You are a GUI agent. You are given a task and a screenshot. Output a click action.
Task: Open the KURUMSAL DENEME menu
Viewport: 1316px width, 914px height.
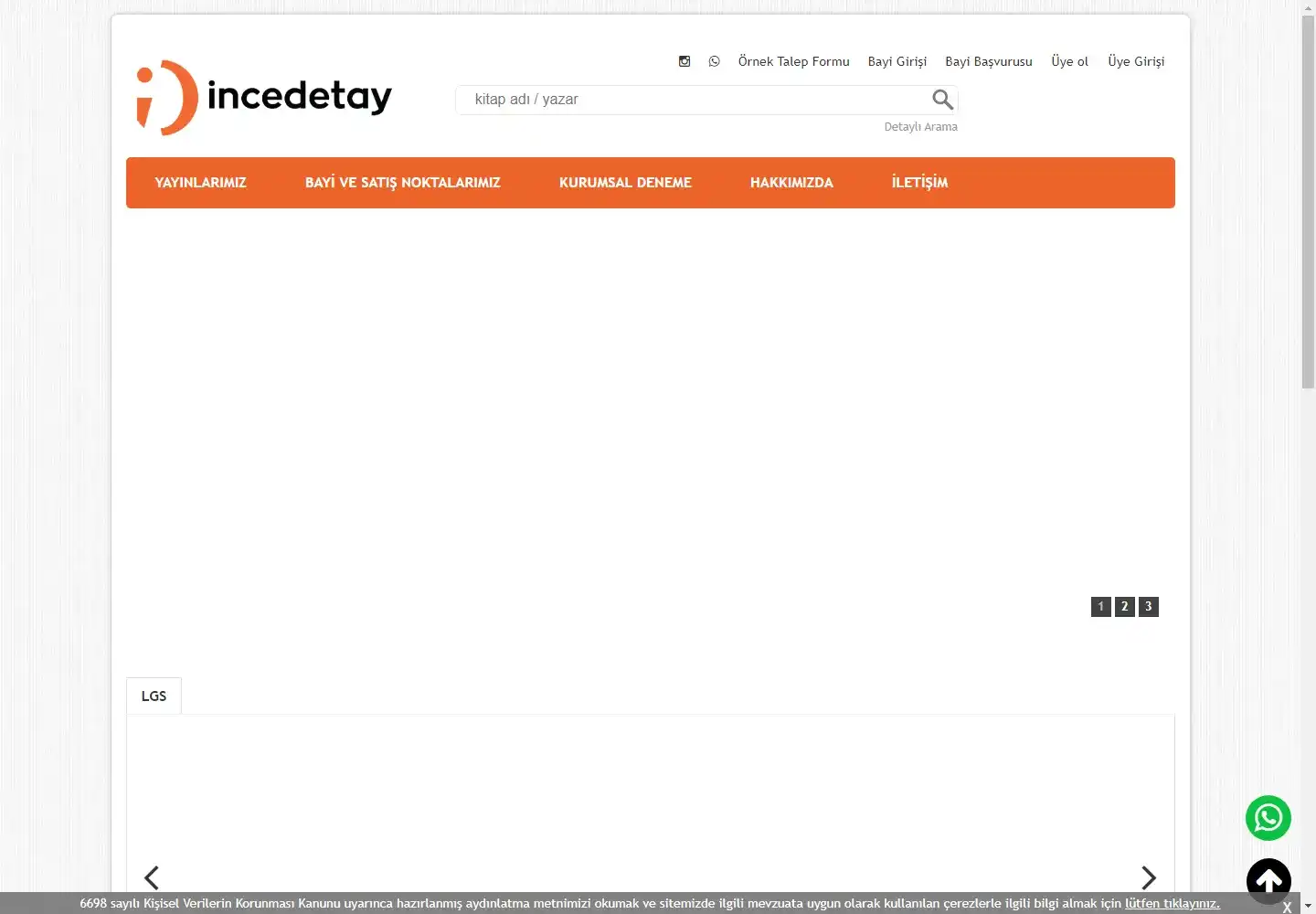click(626, 183)
